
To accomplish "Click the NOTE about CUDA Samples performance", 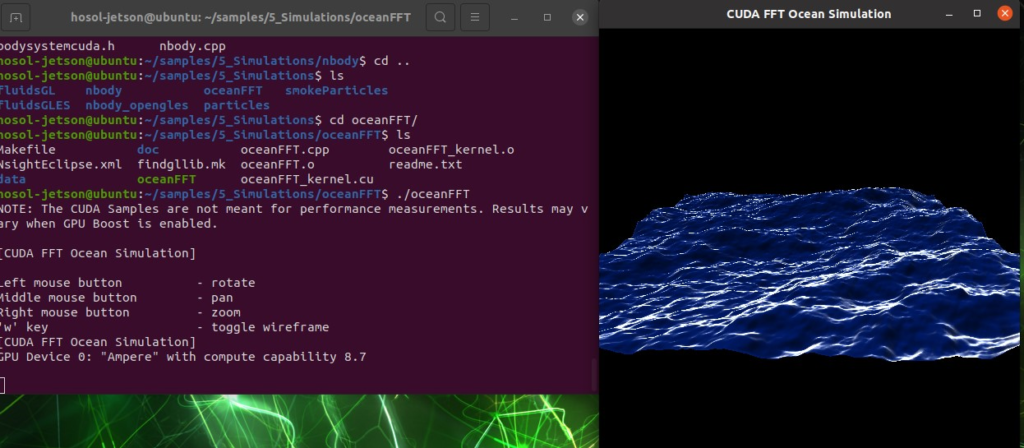I will click(294, 216).
